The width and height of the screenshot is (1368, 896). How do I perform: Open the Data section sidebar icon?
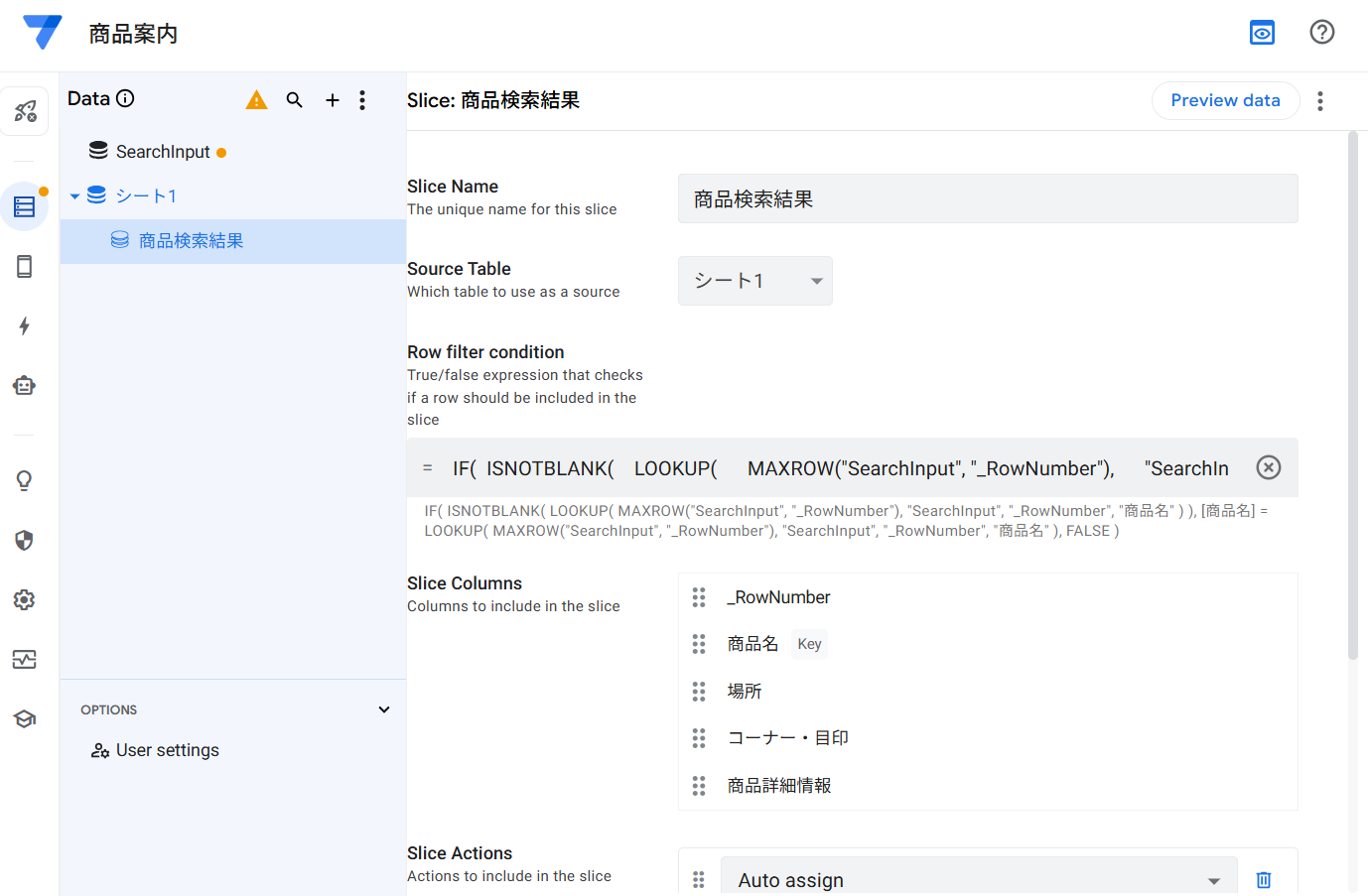pos(25,206)
